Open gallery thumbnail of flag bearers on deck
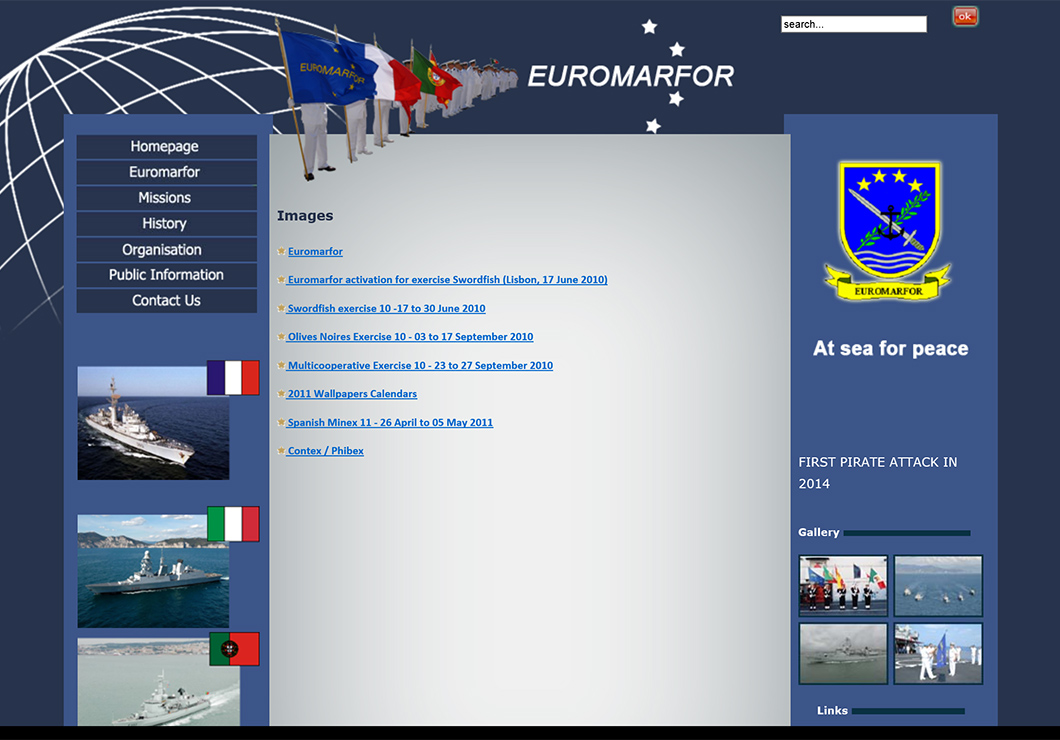1060x740 pixels. [843, 586]
